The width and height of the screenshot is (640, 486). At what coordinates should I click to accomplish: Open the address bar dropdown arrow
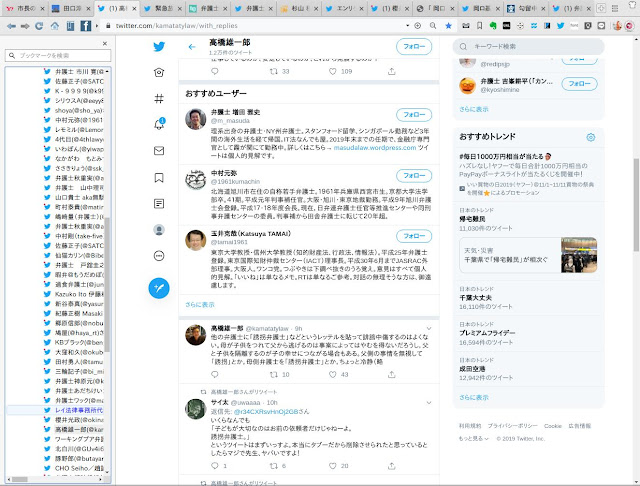pyautogui.click(x=407, y=26)
